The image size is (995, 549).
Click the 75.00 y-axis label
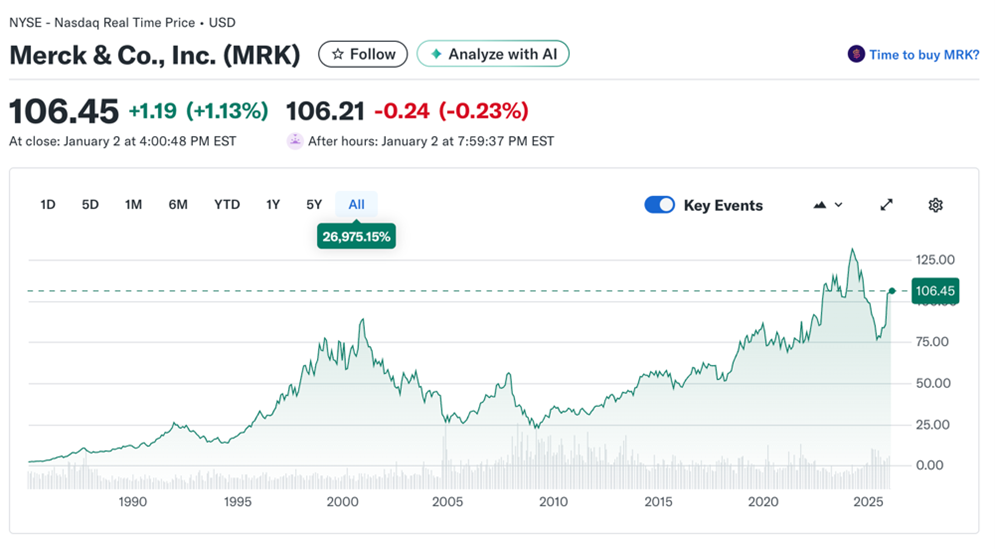pos(932,342)
